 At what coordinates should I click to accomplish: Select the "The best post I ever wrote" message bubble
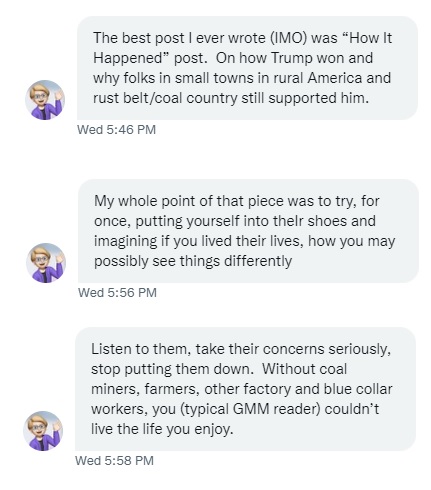(247, 68)
